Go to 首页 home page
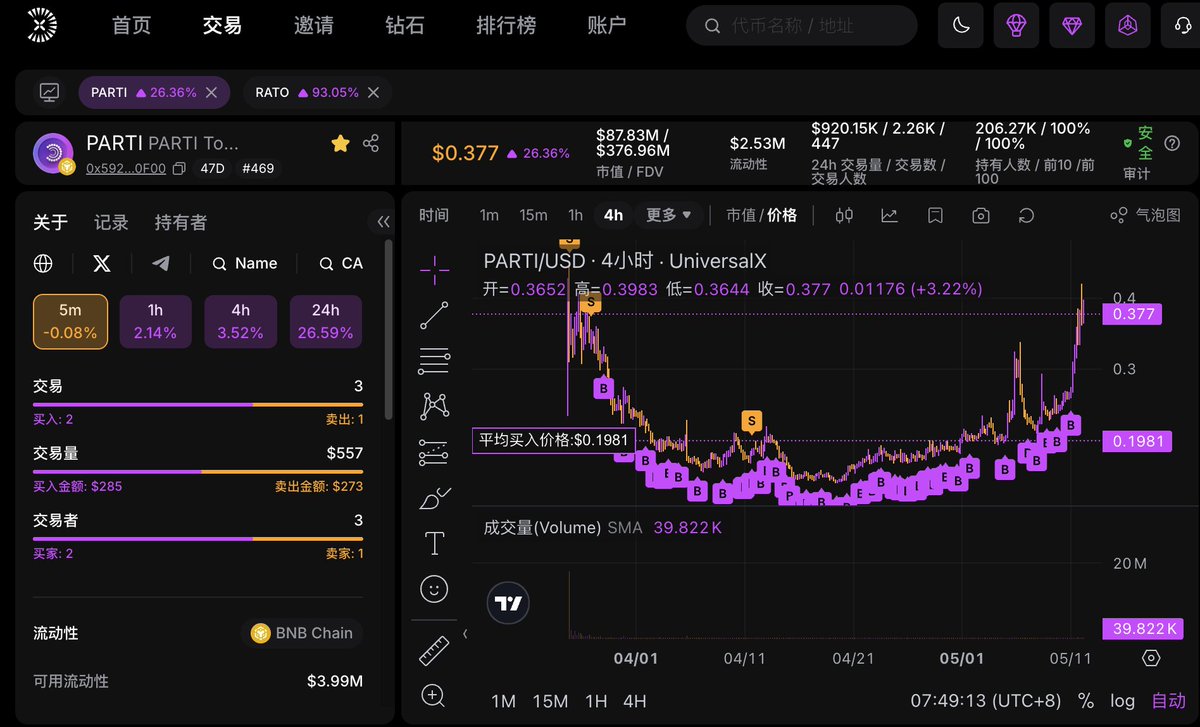 [x=131, y=25]
